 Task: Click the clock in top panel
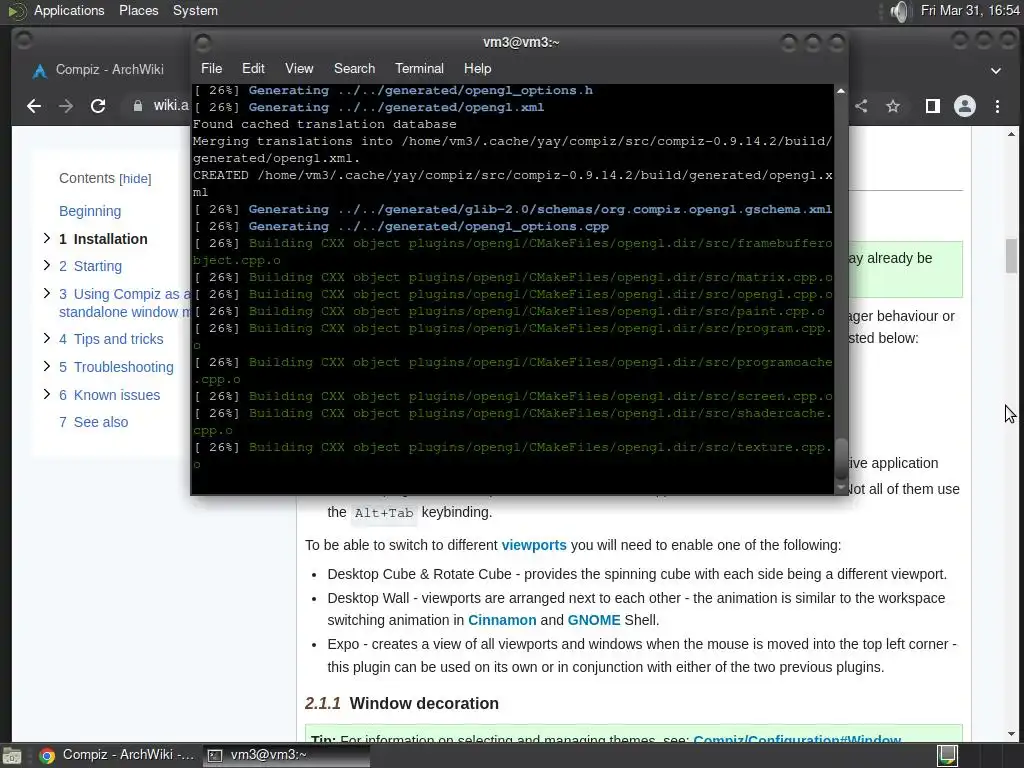(970, 10)
